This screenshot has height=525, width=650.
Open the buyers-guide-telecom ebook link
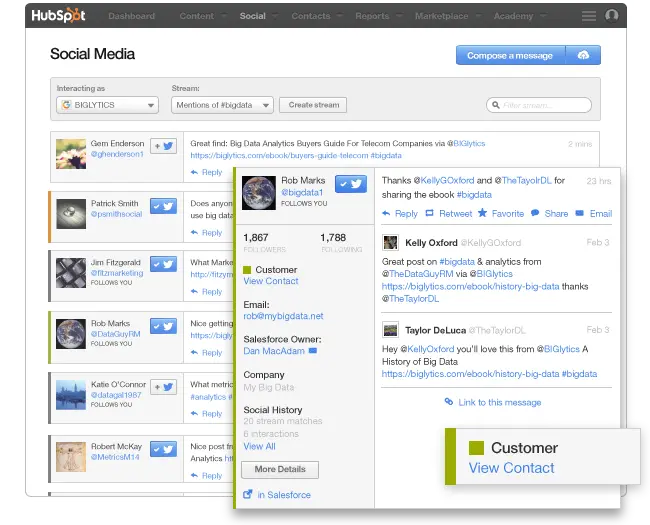[x=279, y=156]
